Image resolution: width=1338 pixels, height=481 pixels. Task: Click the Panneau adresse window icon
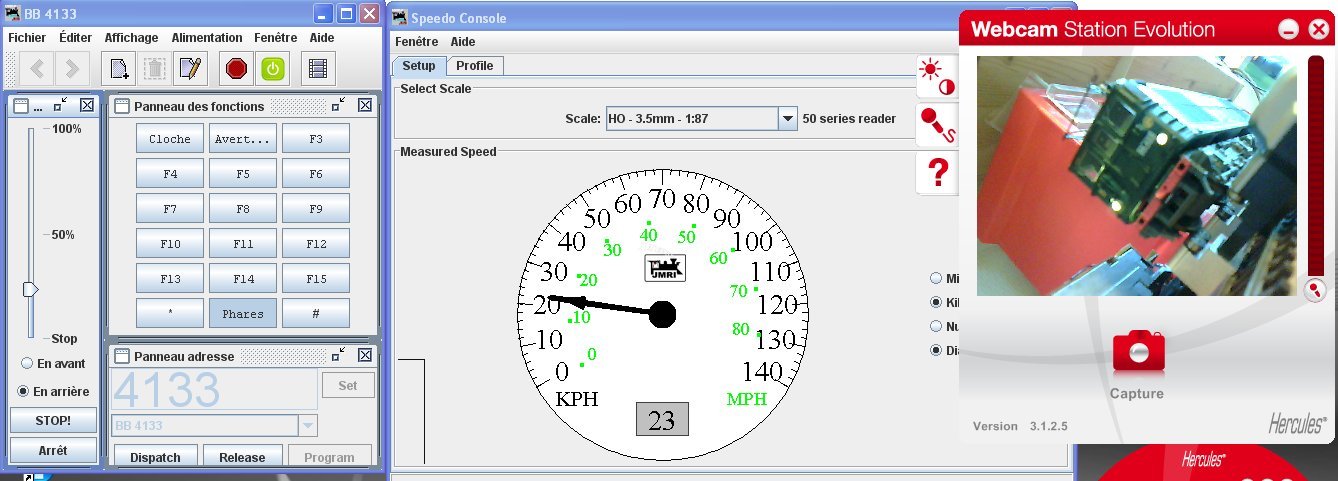click(122, 356)
